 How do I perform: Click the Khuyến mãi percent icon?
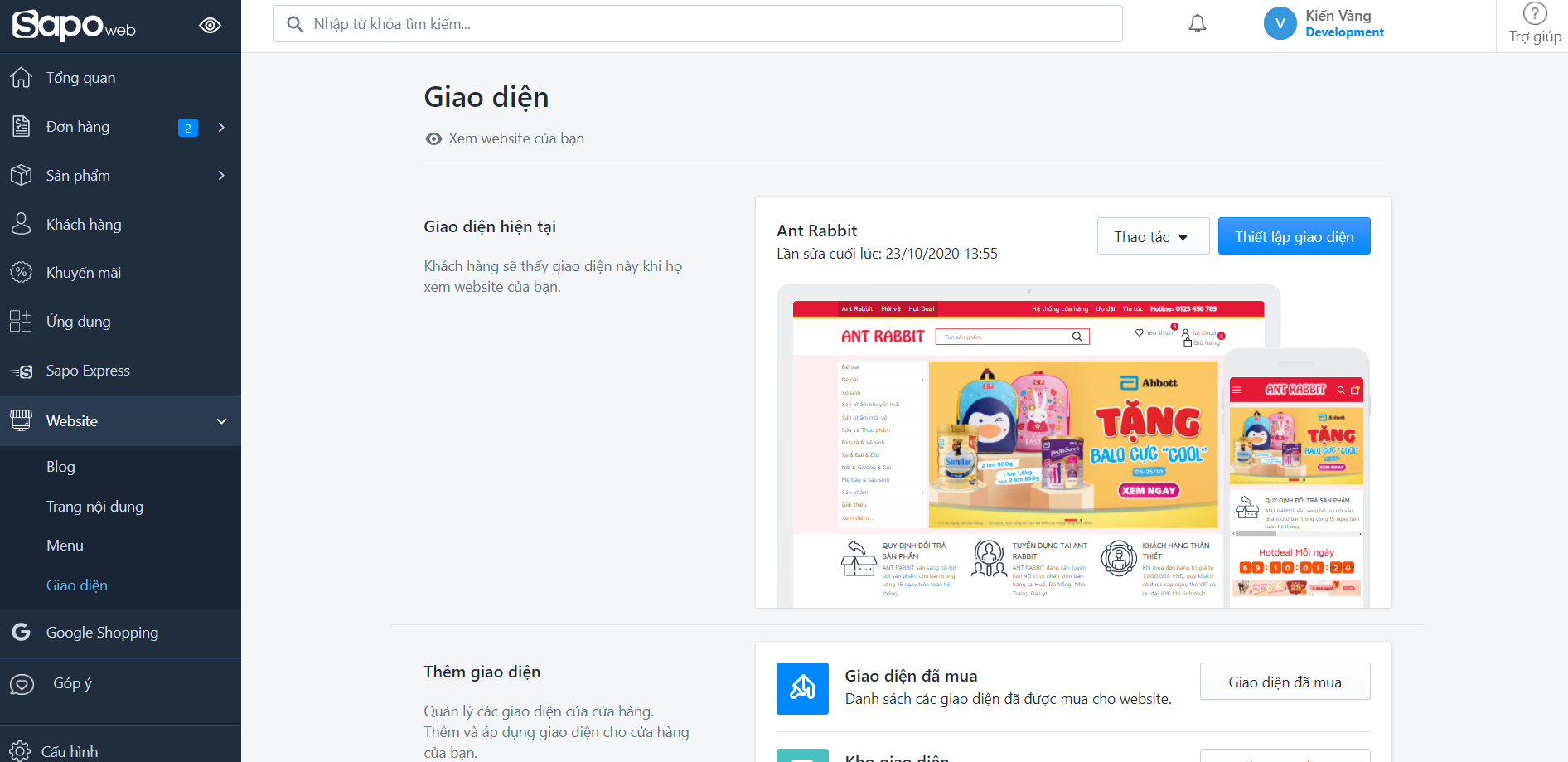coord(22,273)
